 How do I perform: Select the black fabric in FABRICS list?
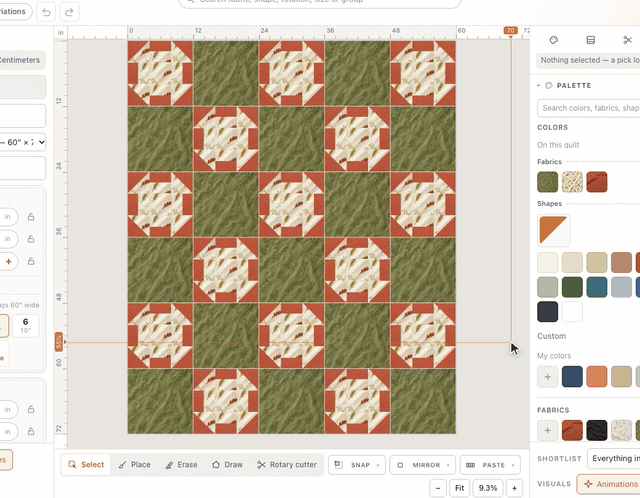597,430
